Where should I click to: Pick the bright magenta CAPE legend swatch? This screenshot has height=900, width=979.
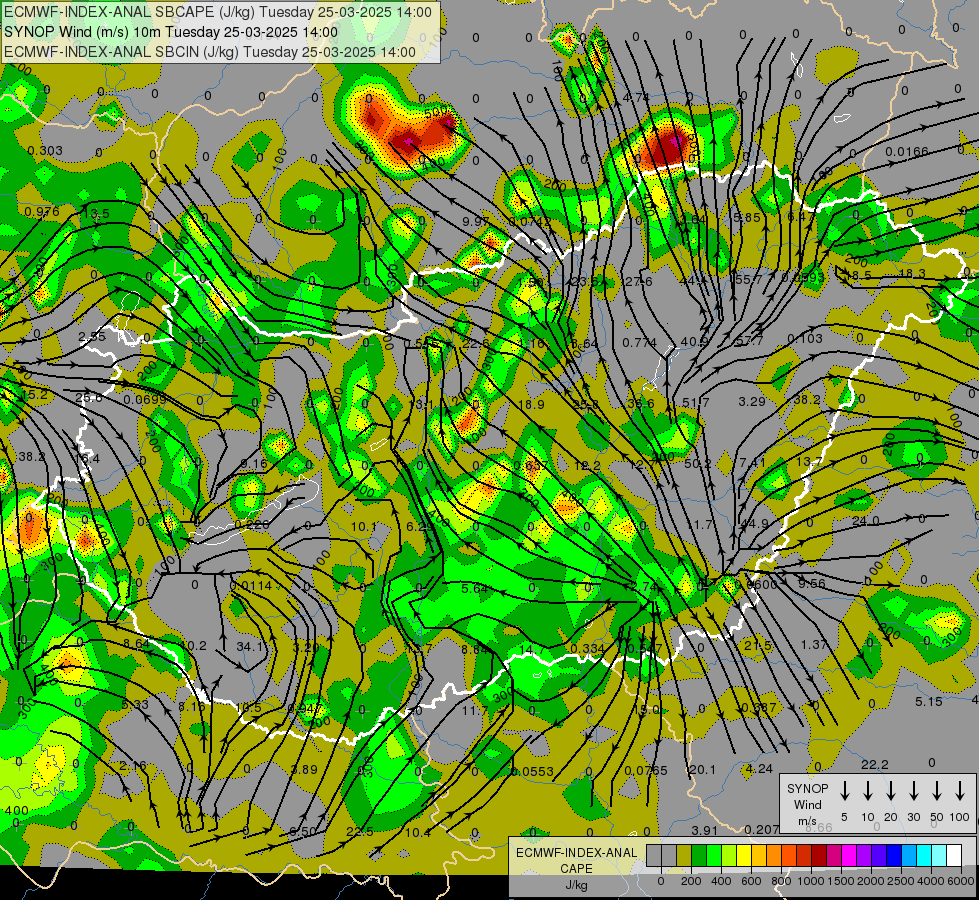click(x=849, y=855)
